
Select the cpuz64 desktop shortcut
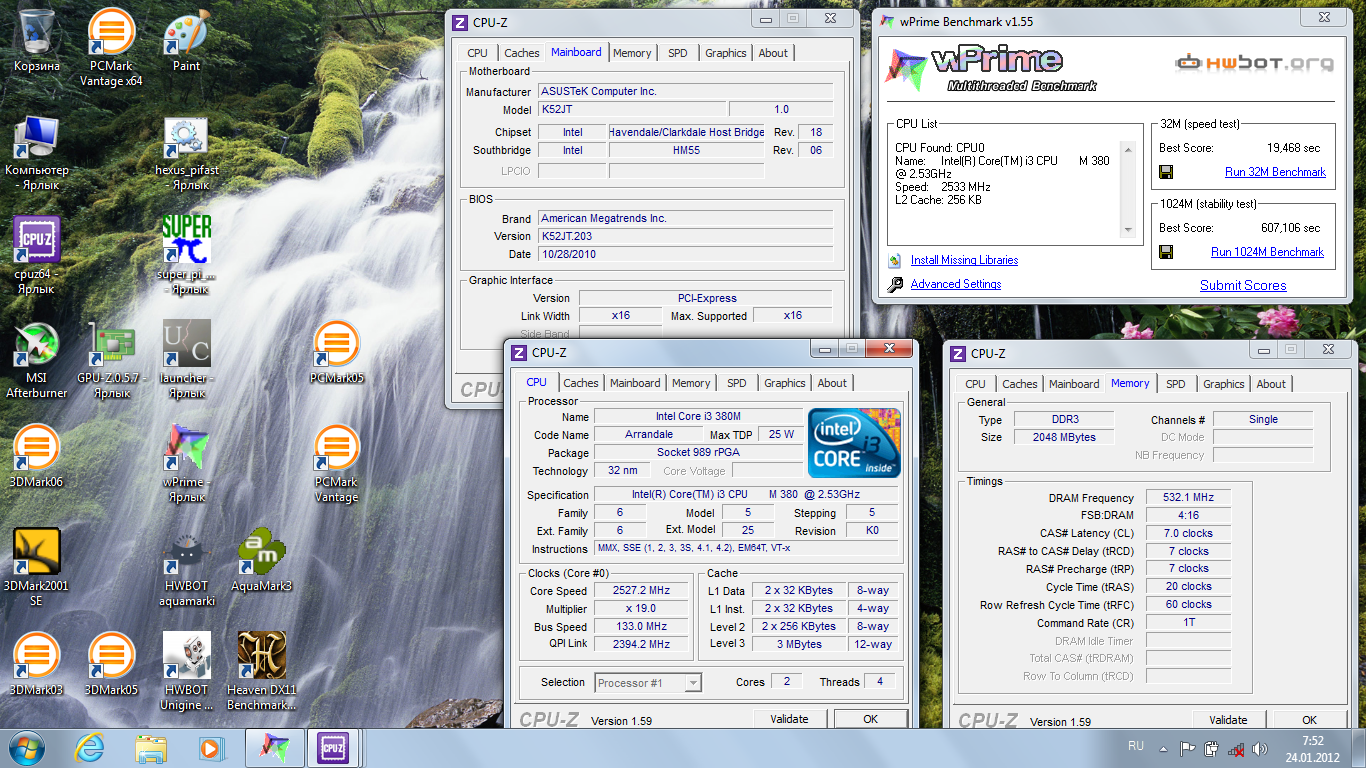point(37,256)
